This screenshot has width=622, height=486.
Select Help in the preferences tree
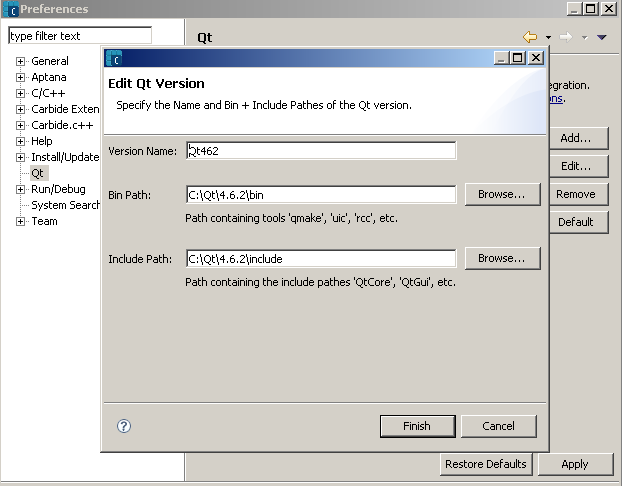pyautogui.click(x=42, y=141)
